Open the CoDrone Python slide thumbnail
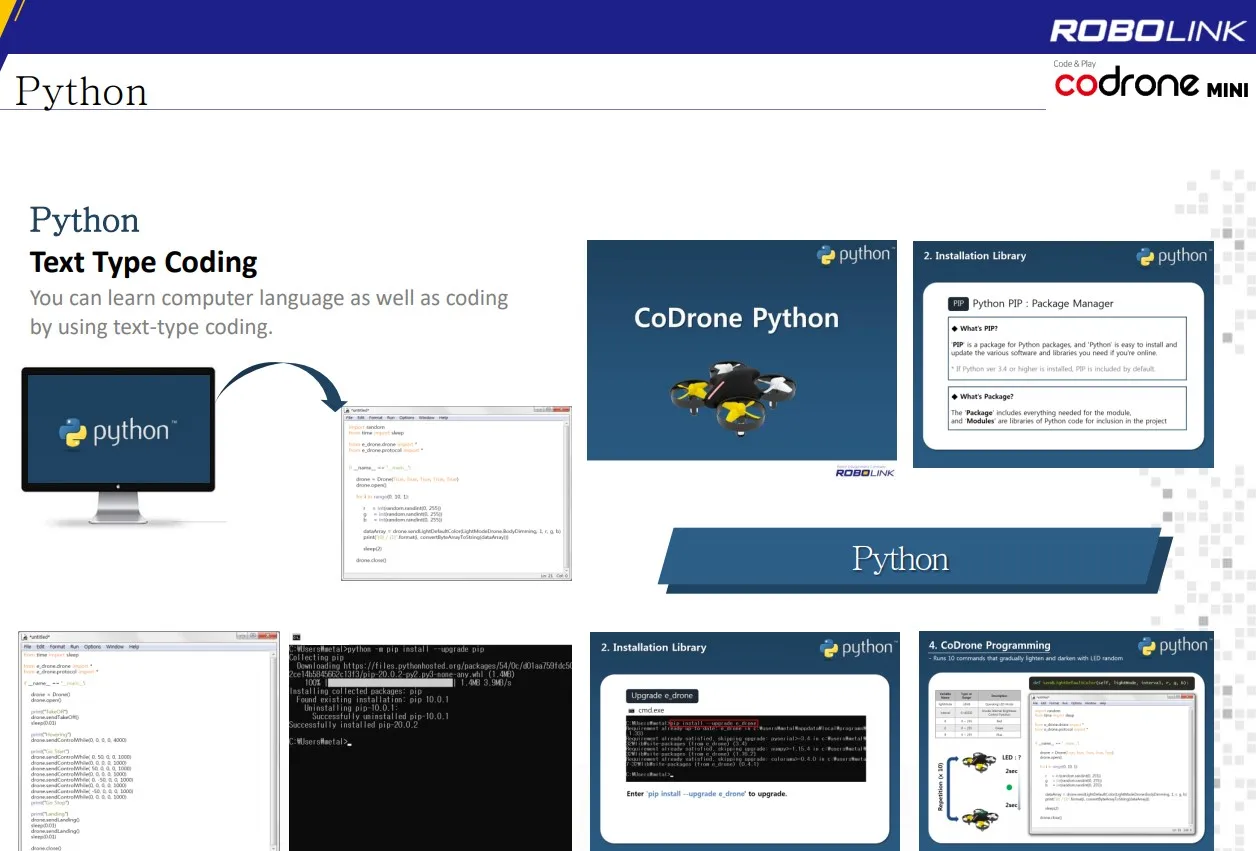Screen dimensions: 1256x851 (x=741, y=350)
